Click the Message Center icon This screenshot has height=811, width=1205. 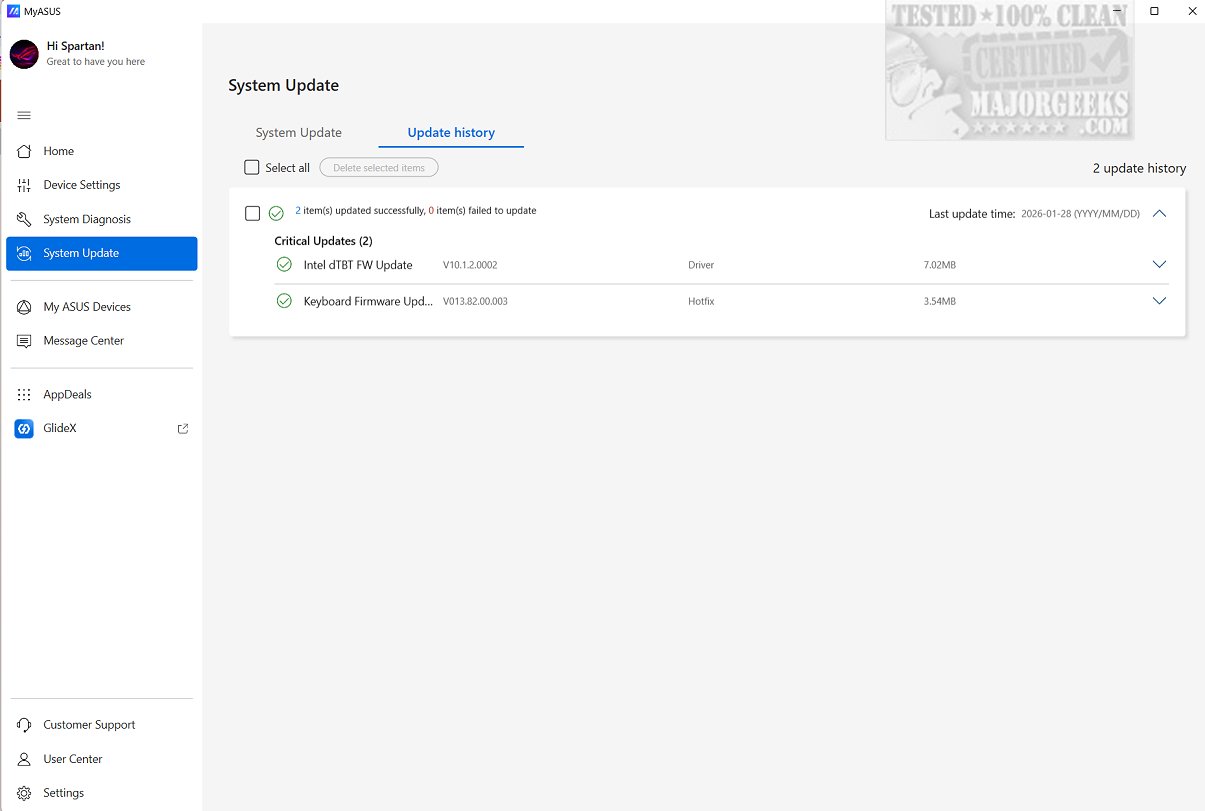24,341
